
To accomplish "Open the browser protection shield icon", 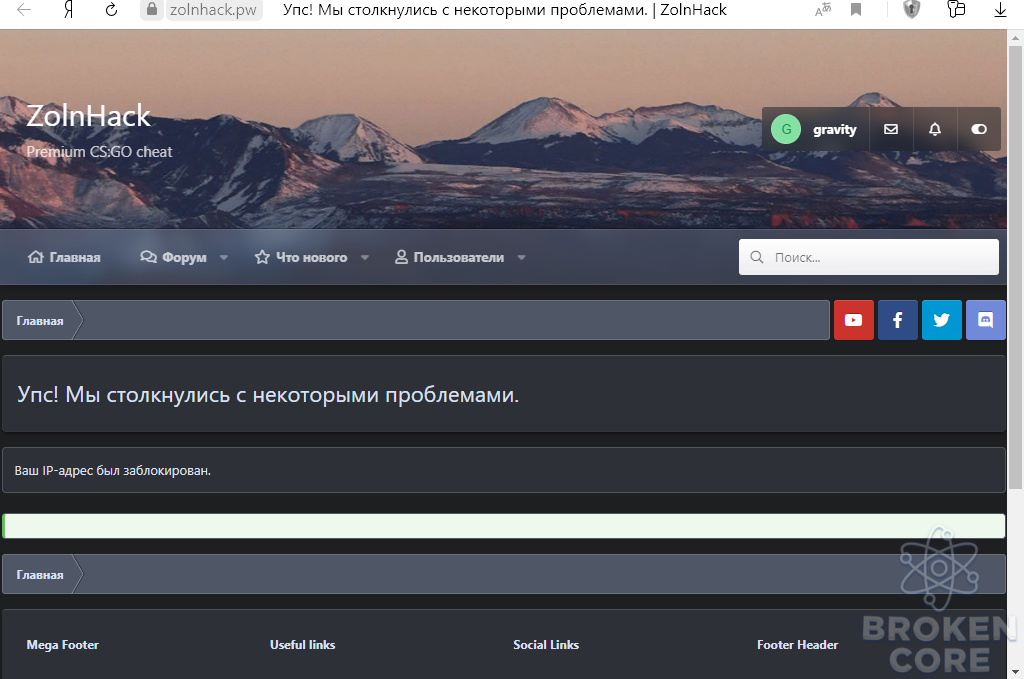I will coord(912,9).
